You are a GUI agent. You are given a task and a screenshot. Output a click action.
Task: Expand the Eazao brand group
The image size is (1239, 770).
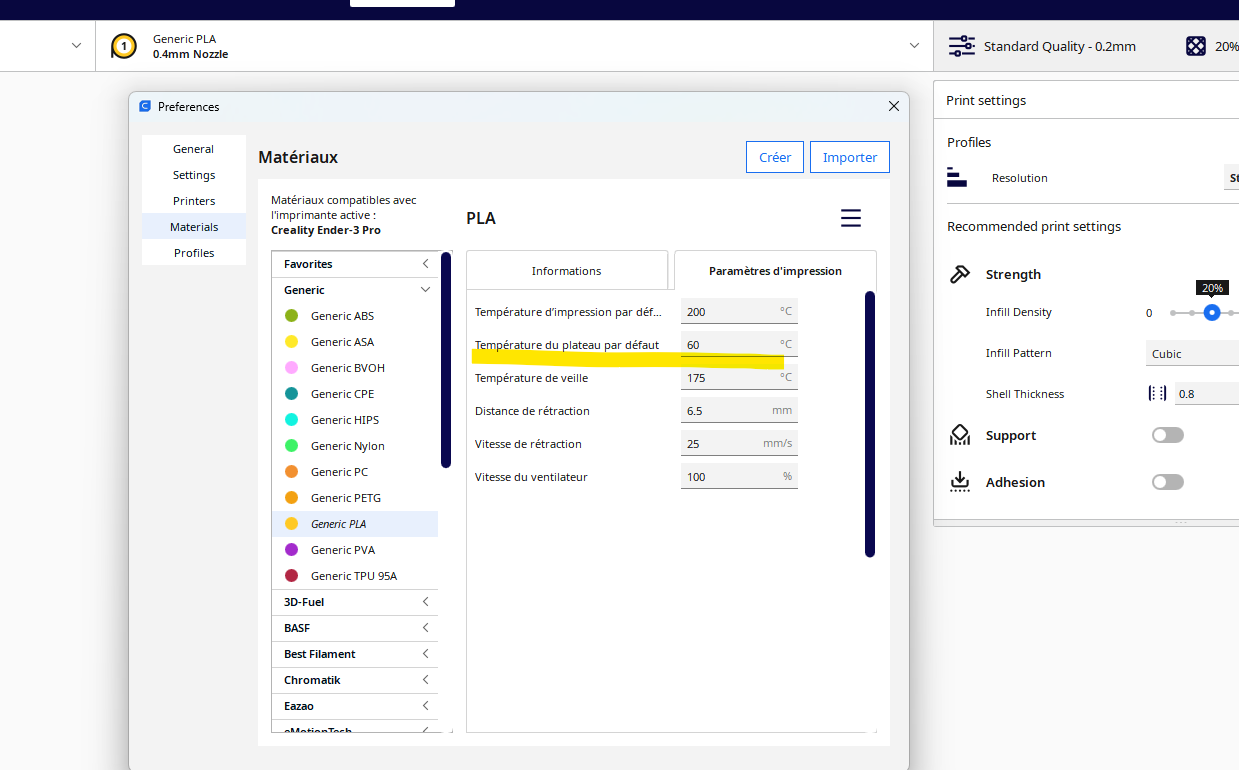click(426, 706)
